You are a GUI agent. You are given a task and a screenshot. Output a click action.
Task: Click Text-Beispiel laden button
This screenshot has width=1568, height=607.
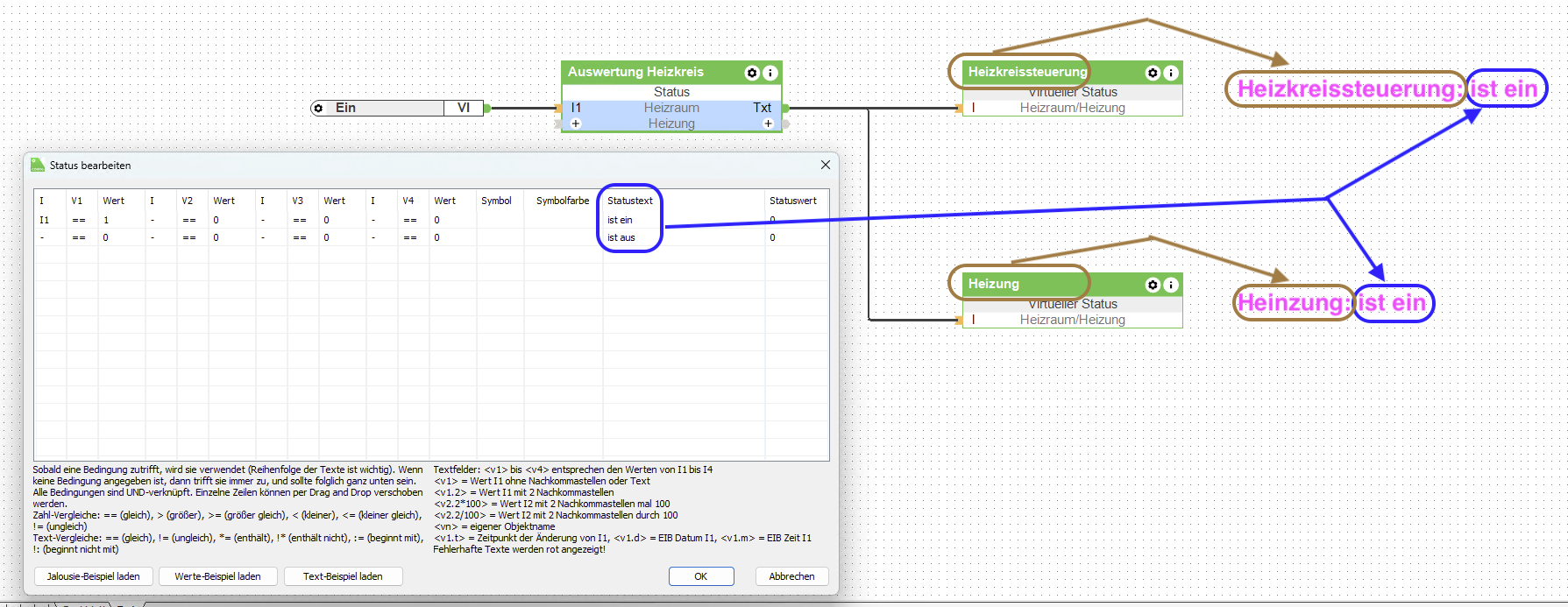343,576
